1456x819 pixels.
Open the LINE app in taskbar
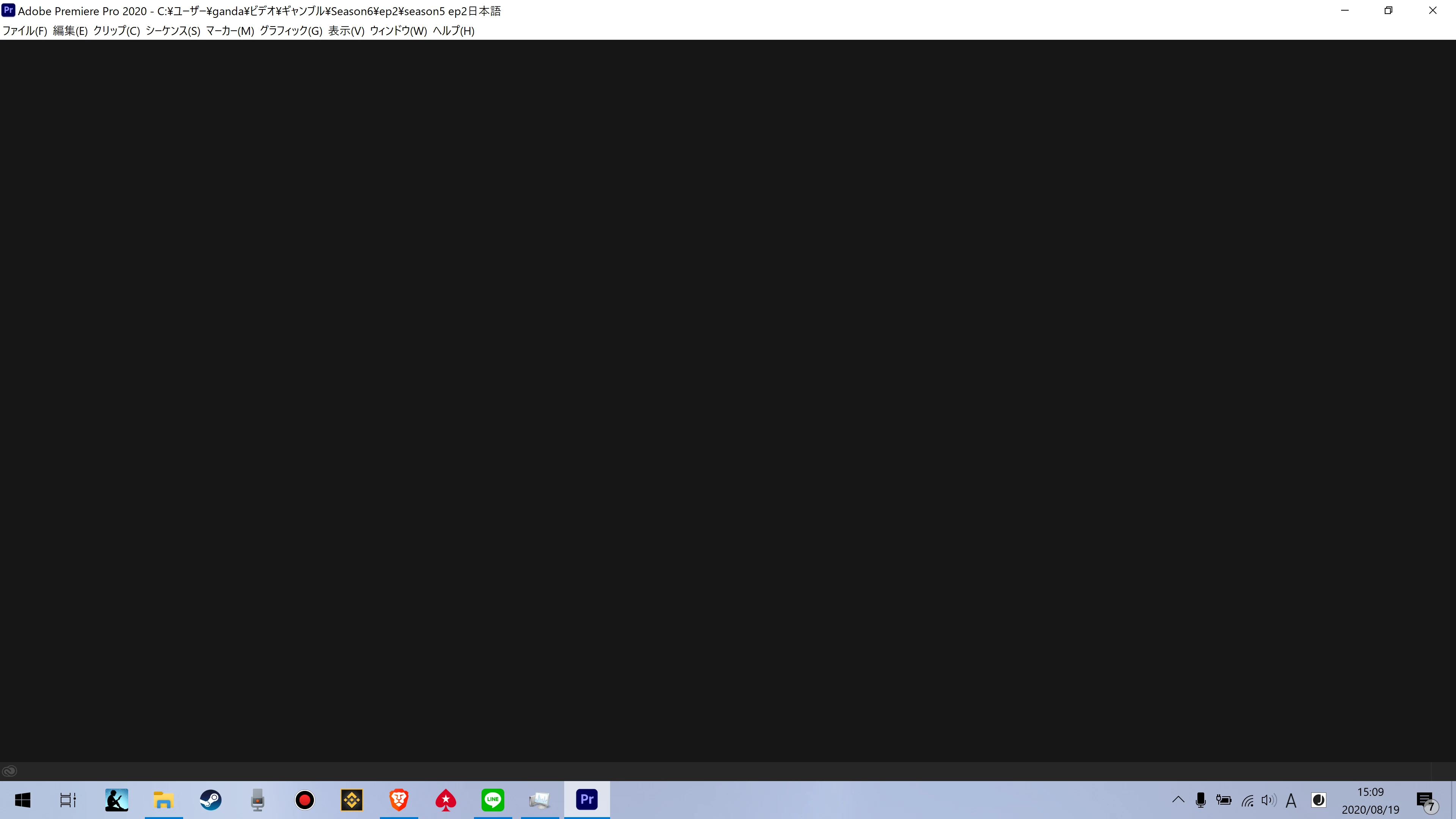click(x=492, y=799)
